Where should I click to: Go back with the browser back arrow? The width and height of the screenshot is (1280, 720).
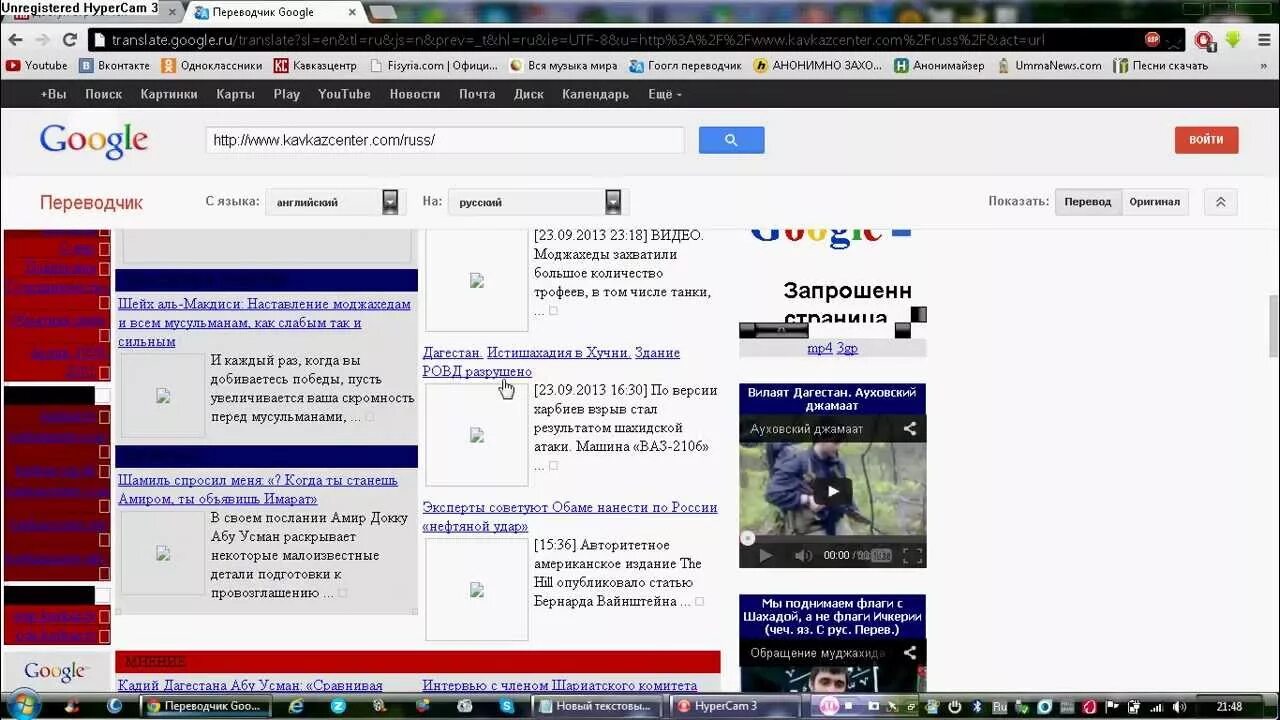15,40
